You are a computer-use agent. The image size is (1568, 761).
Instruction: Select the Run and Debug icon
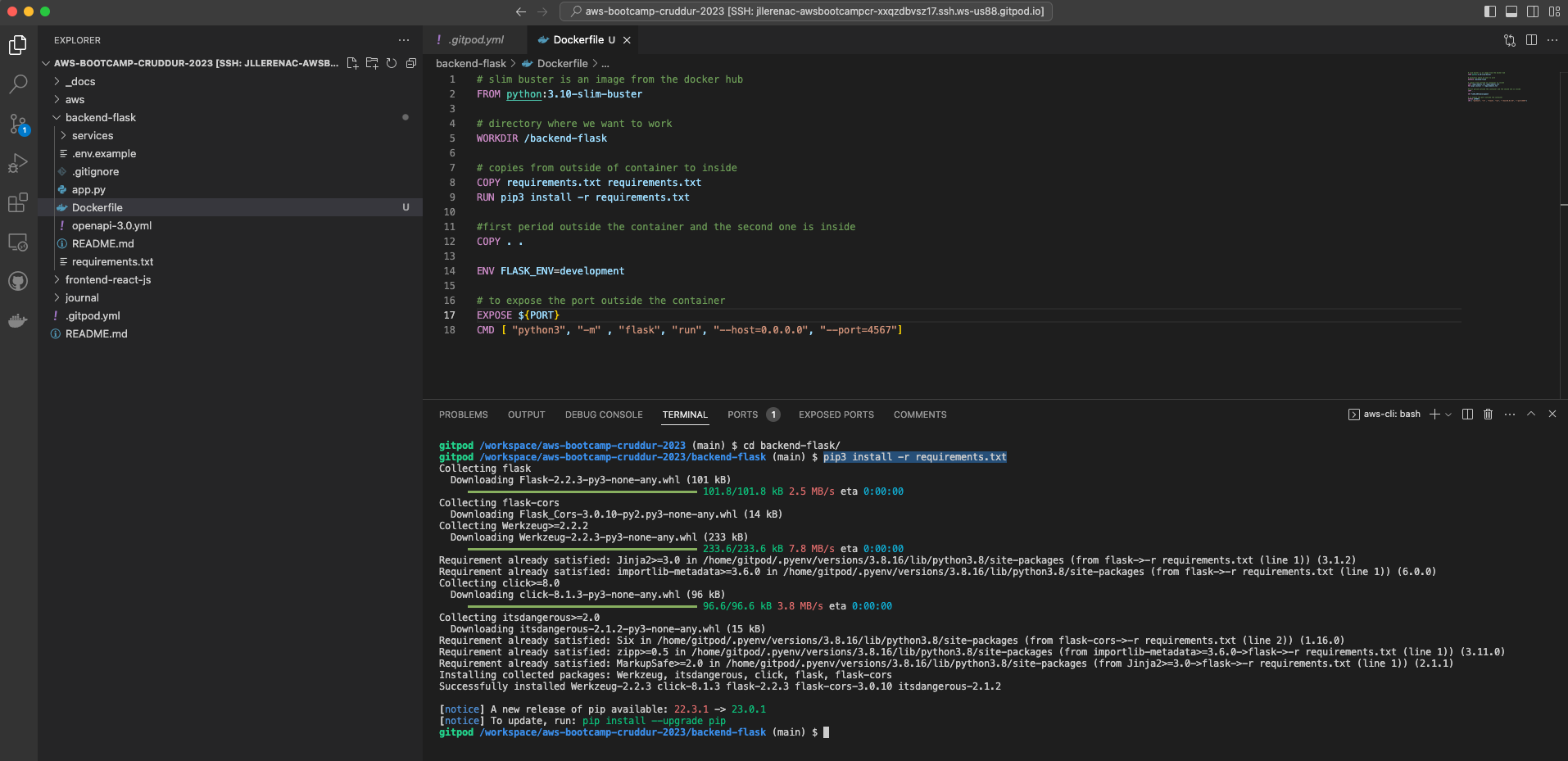(18, 163)
